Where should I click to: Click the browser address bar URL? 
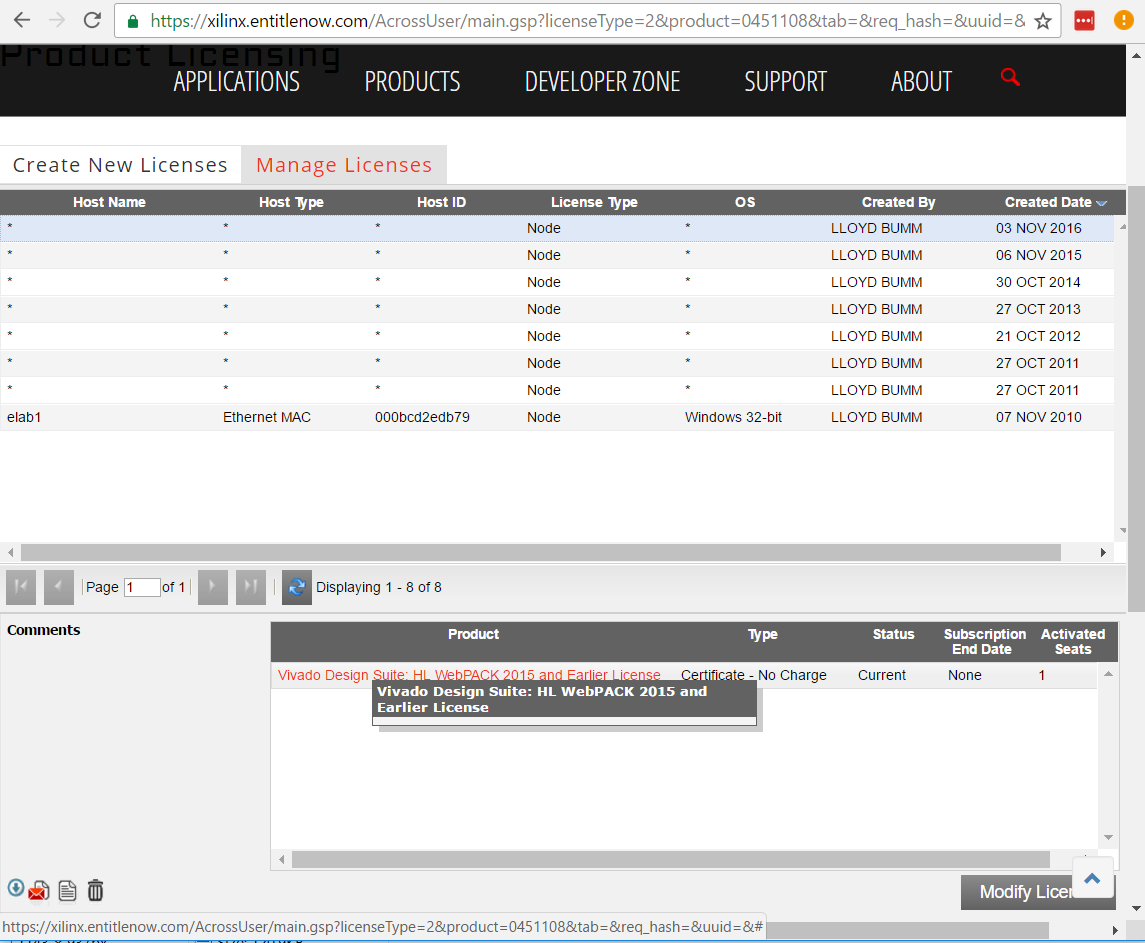[587, 21]
